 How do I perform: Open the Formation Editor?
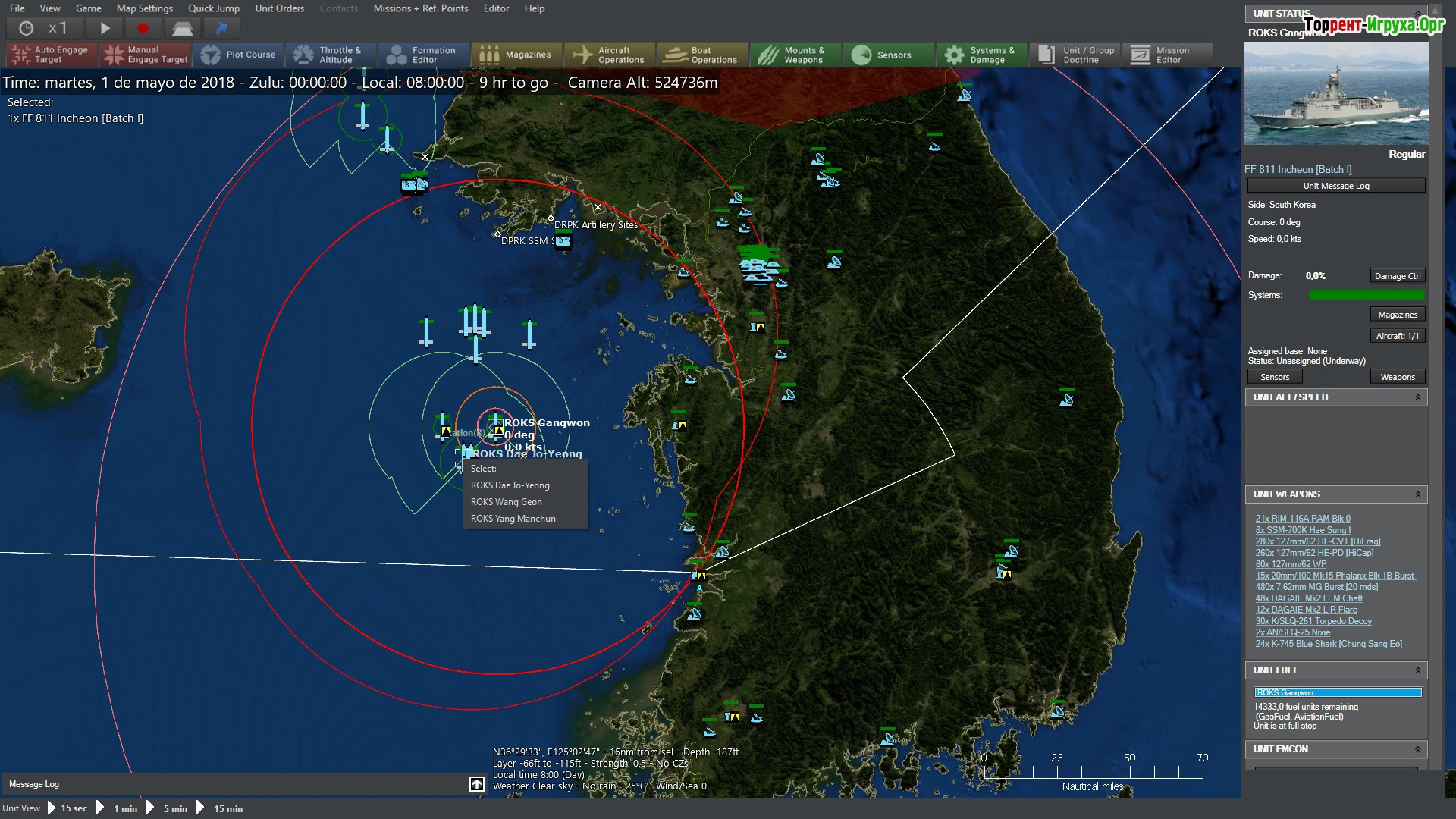[423, 55]
